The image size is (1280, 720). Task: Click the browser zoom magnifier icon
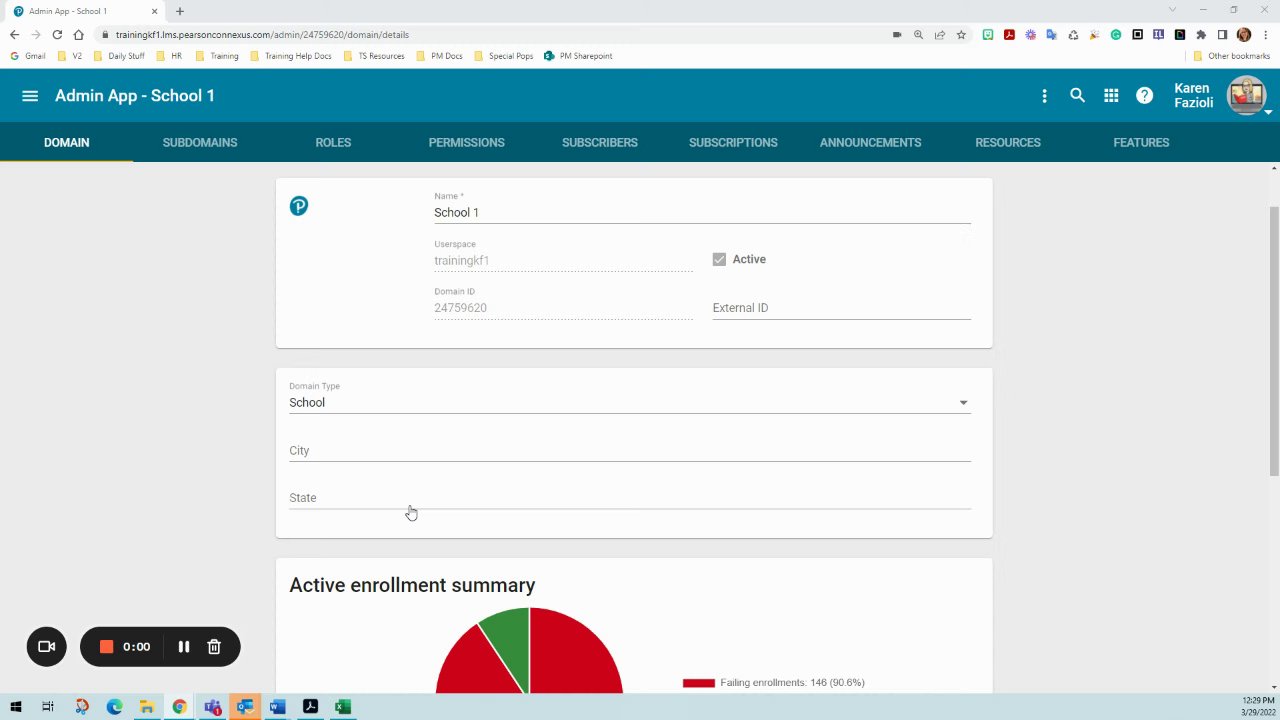(x=918, y=34)
